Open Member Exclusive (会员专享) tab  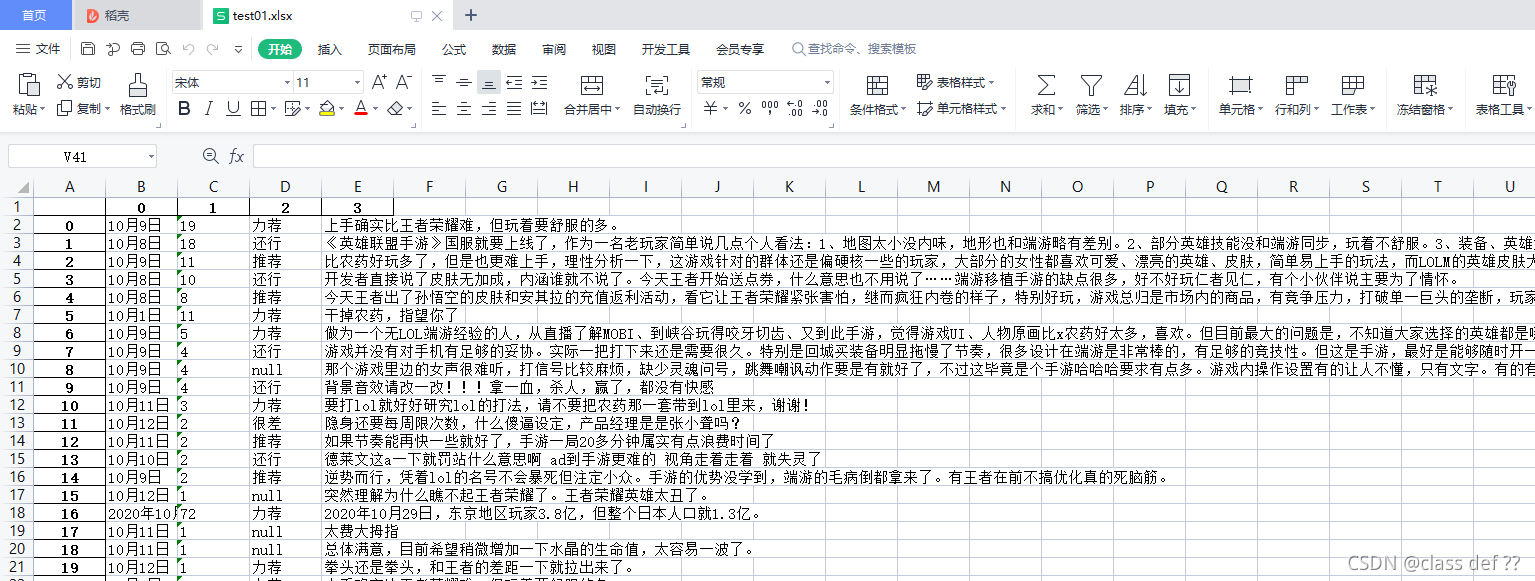point(740,49)
